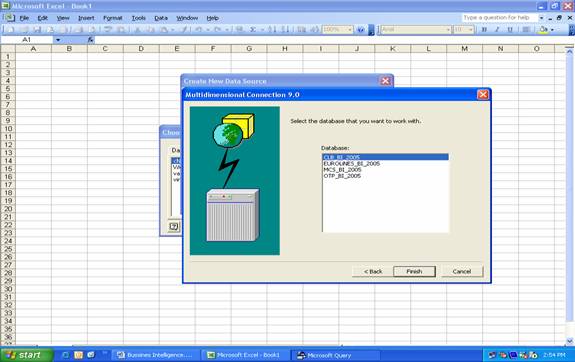The width and height of the screenshot is (575, 362).
Task: Open the Format menu
Action: pyautogui.click(x=113, y=18)
